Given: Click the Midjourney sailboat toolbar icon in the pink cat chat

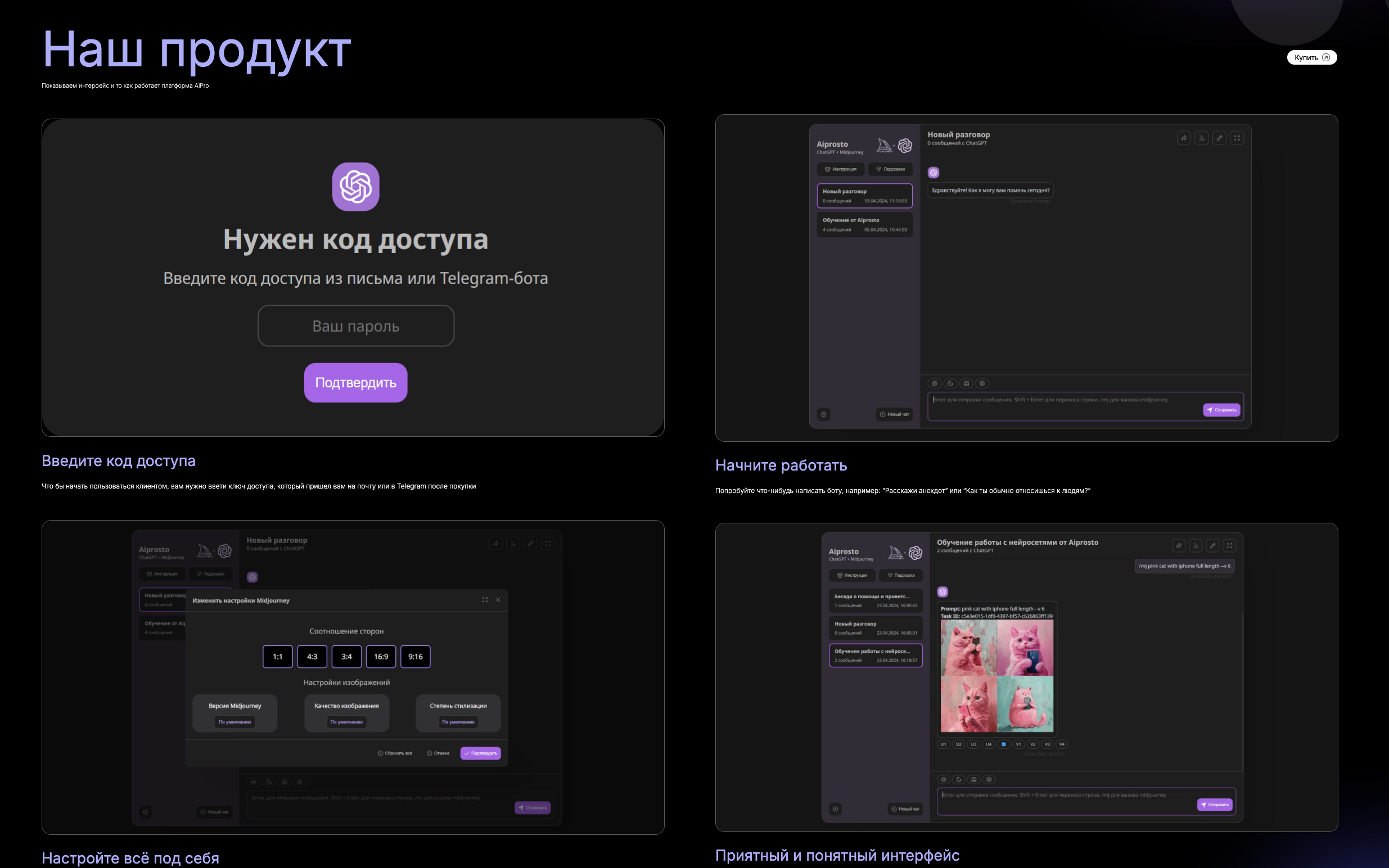Looking at the screenshot, I should coord(1196,545).
